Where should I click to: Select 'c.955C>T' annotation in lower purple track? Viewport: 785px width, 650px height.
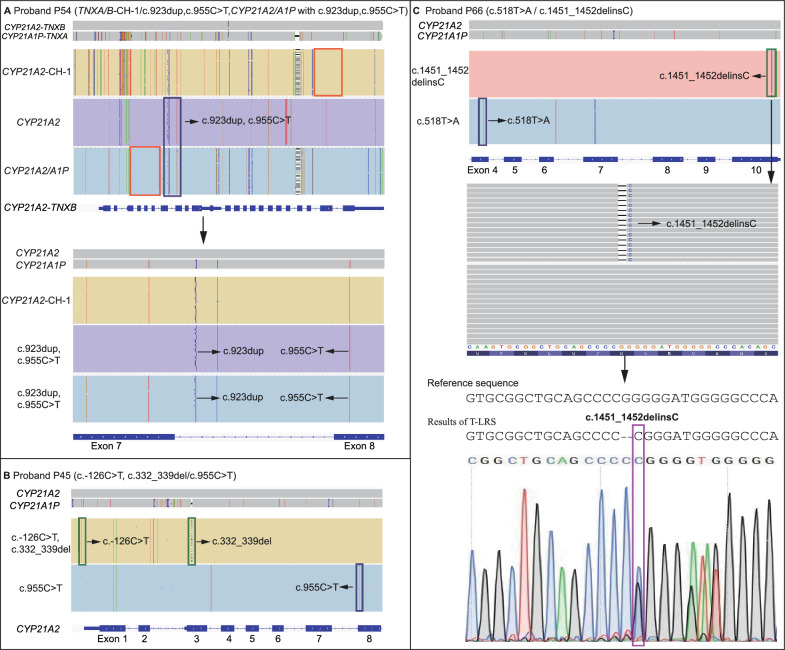pos(302,351)
